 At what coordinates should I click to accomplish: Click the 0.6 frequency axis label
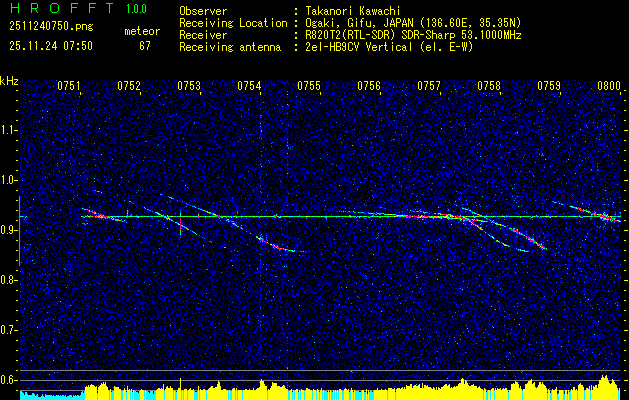[x=8, y=380]
